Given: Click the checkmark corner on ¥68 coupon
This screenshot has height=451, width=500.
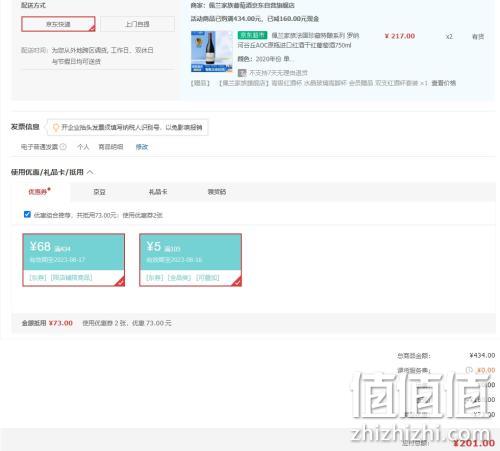Looking at the screenshot, I should (x=120, y=282).
